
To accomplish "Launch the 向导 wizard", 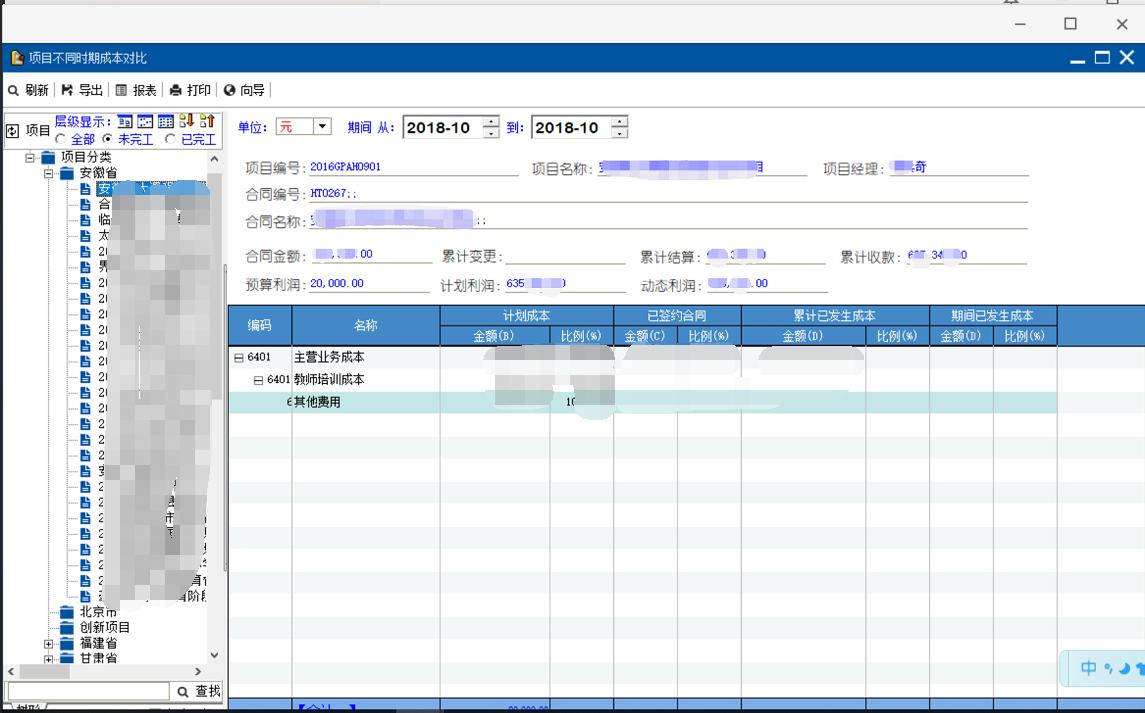I will [245, 90].
